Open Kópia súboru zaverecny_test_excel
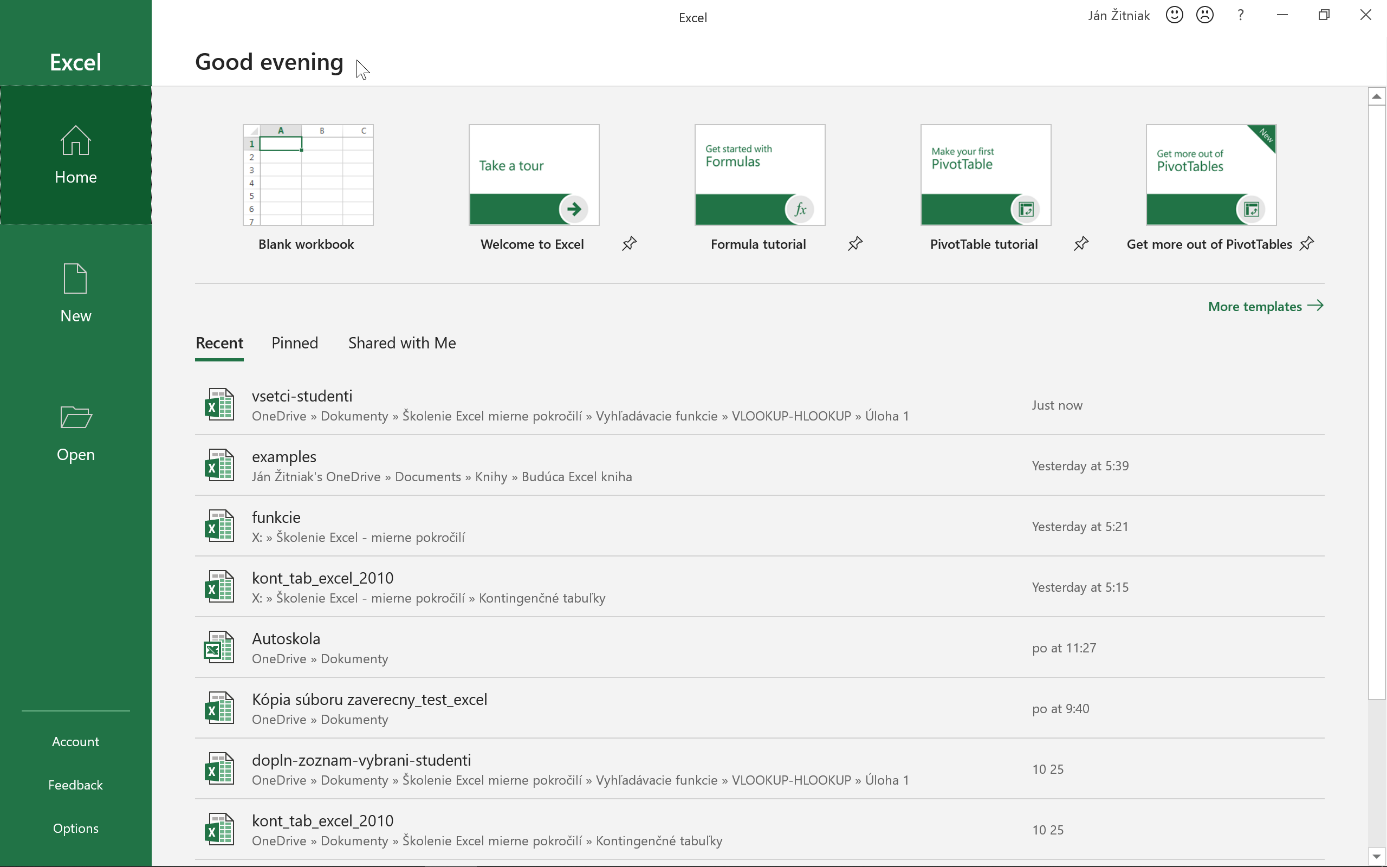The height and width of the screenshot is (867, 1387). [760, 708]
